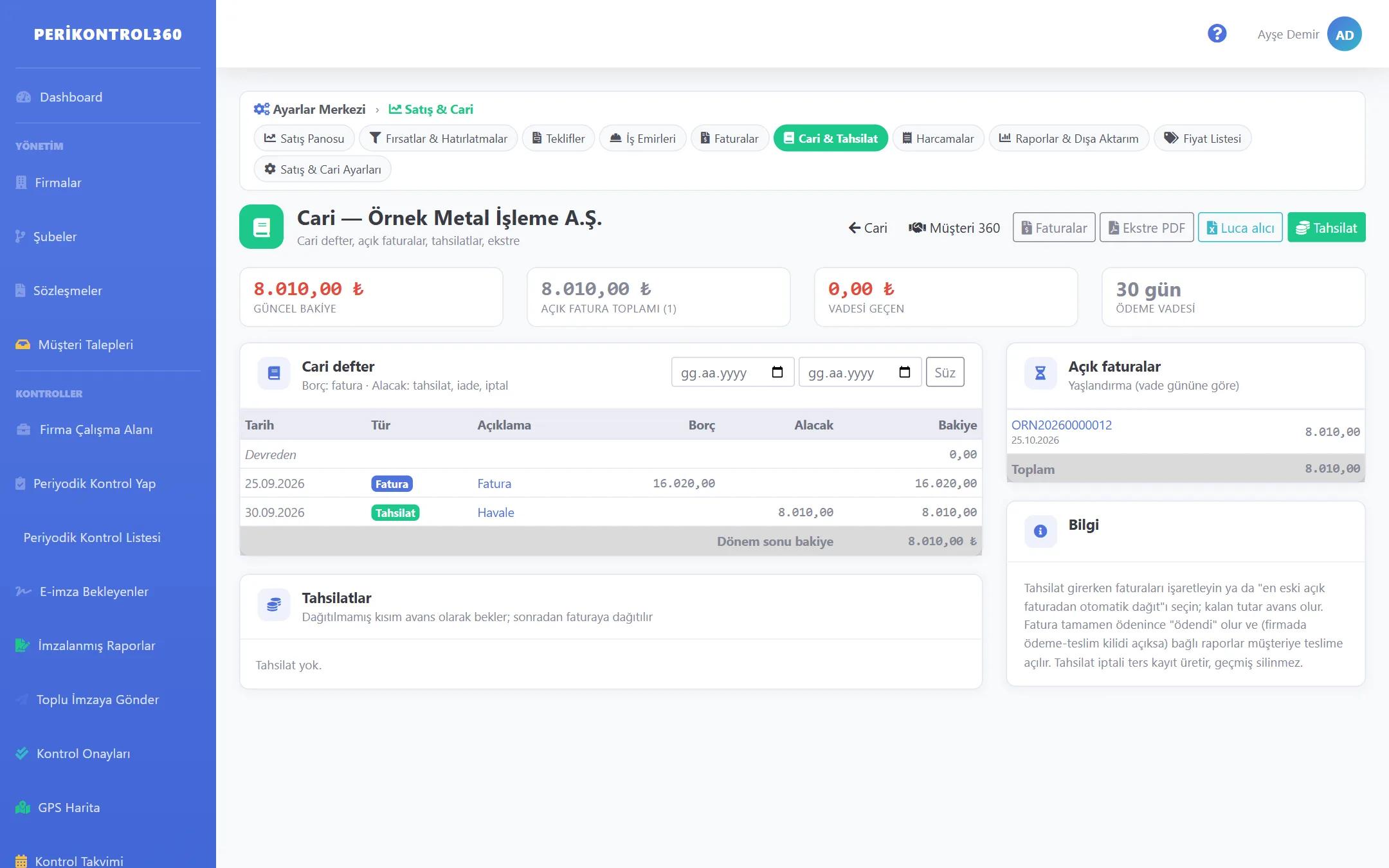Go back via Cari arrow link
This screenshot has height=868, width=1389.
(867, 228)
